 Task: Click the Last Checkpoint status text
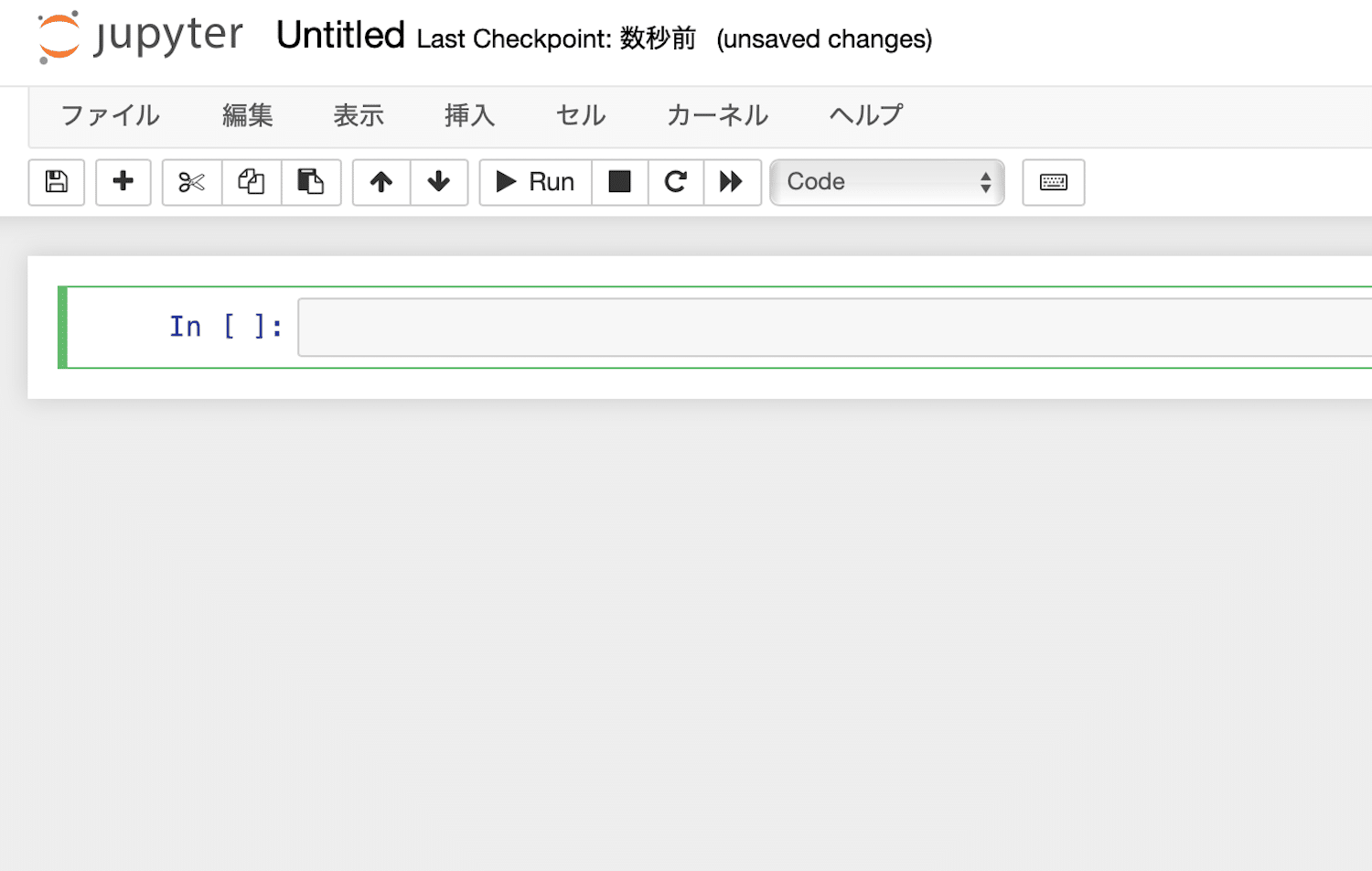pos(556,38)
